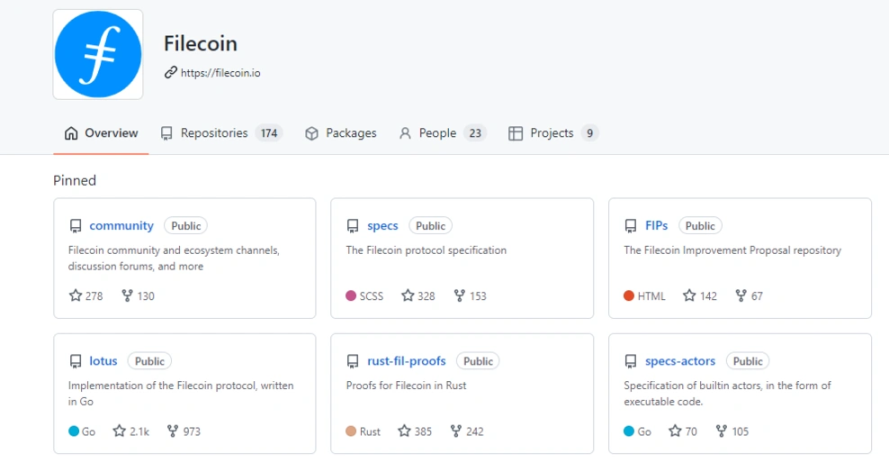889x472 pixels.
Task: Open the rust-fil-proofs repository link
Action: pyautogui.click(x=406, y=361)
